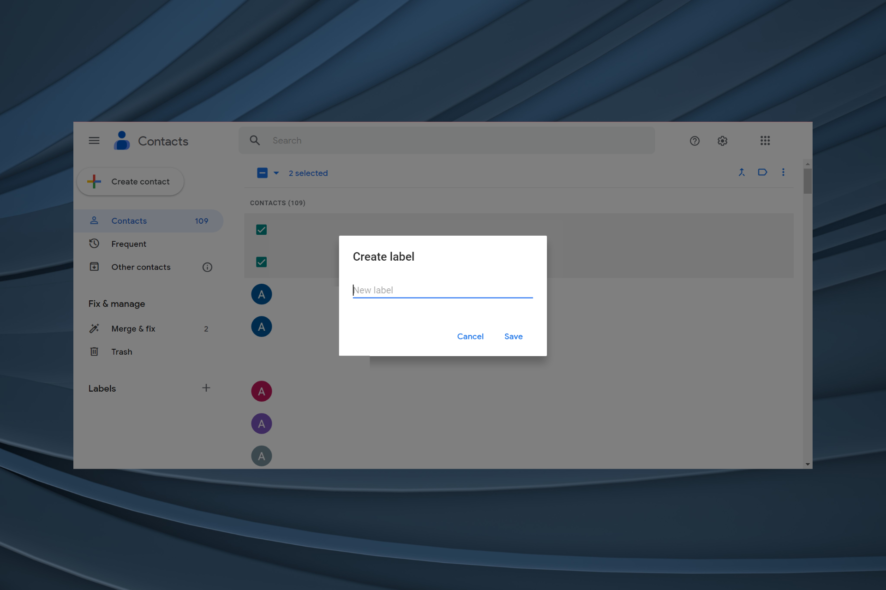Click the Trash icon in sidebar
The width and height of the screenshot is (886, 590).
(95, 351)
